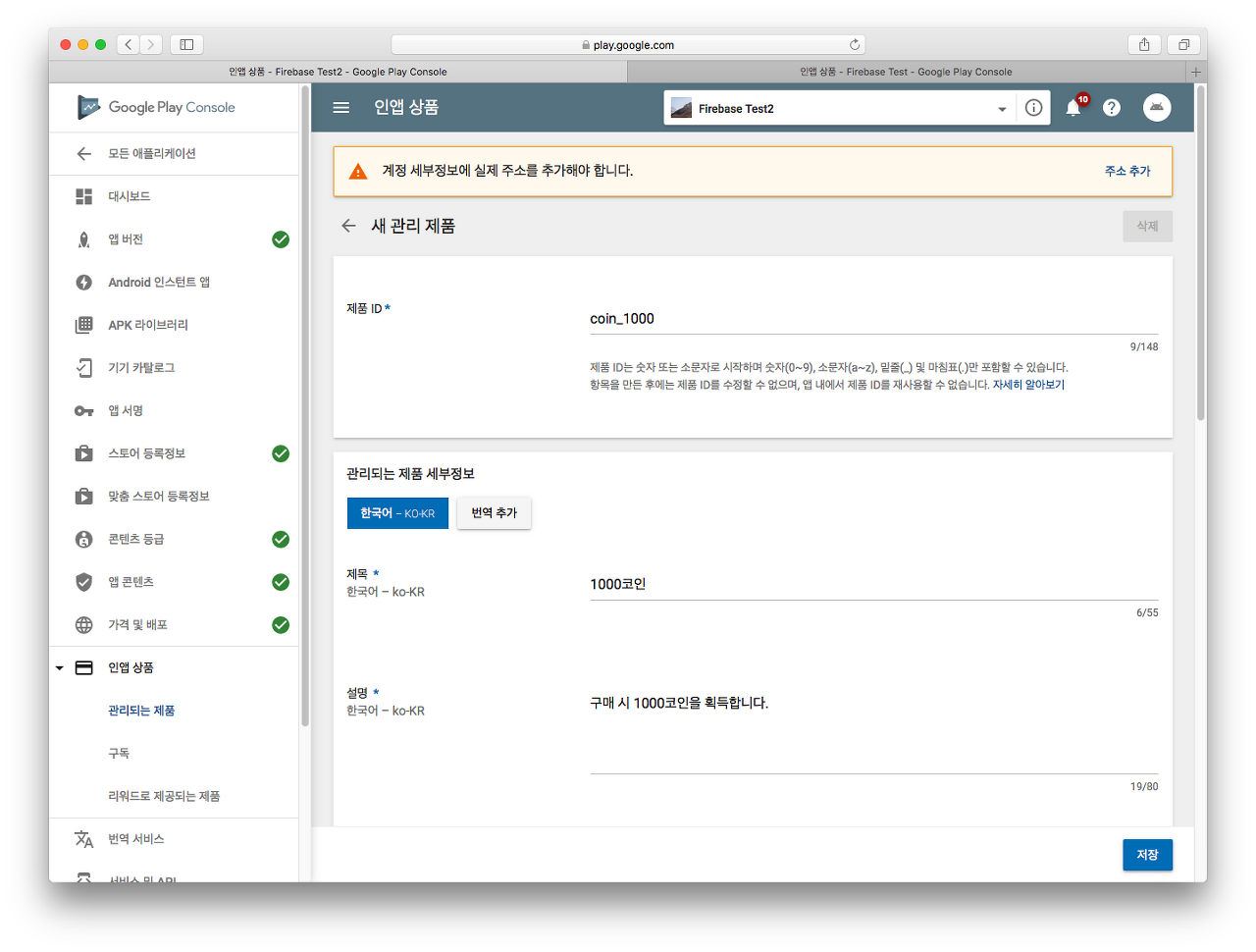Click the 앱 콘텐츠 green check mark
Viewport: 1256px width, 952px height.
(281, 582)
